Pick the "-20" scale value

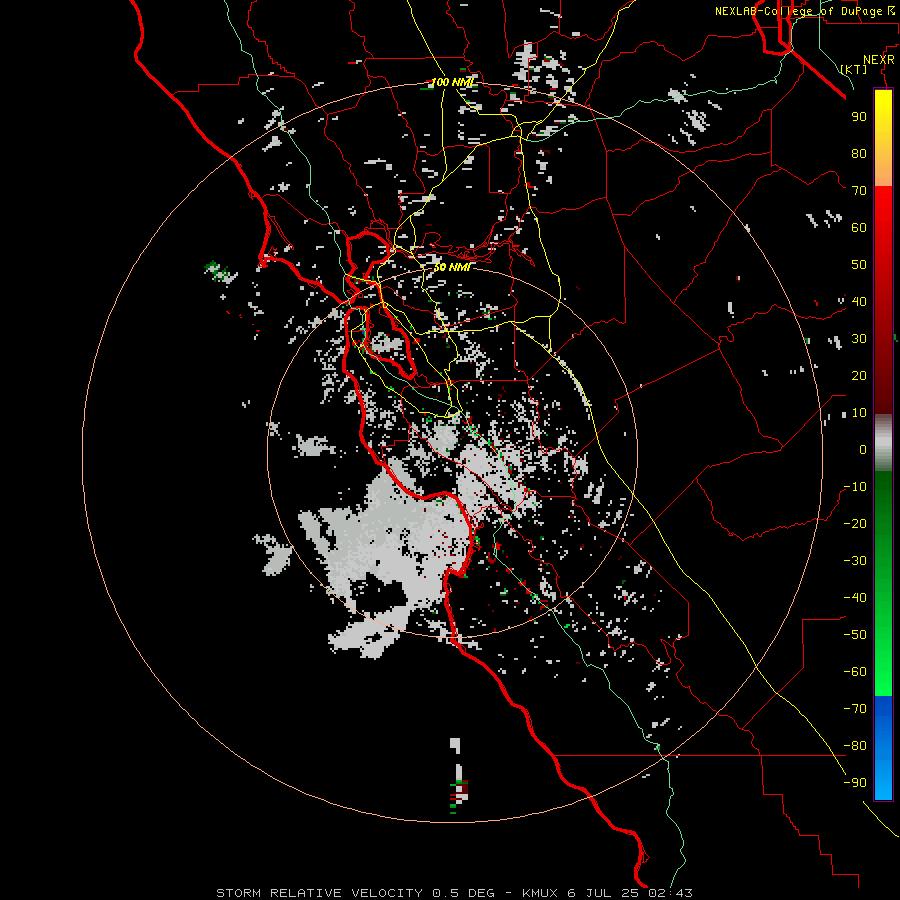click(855, 523)
